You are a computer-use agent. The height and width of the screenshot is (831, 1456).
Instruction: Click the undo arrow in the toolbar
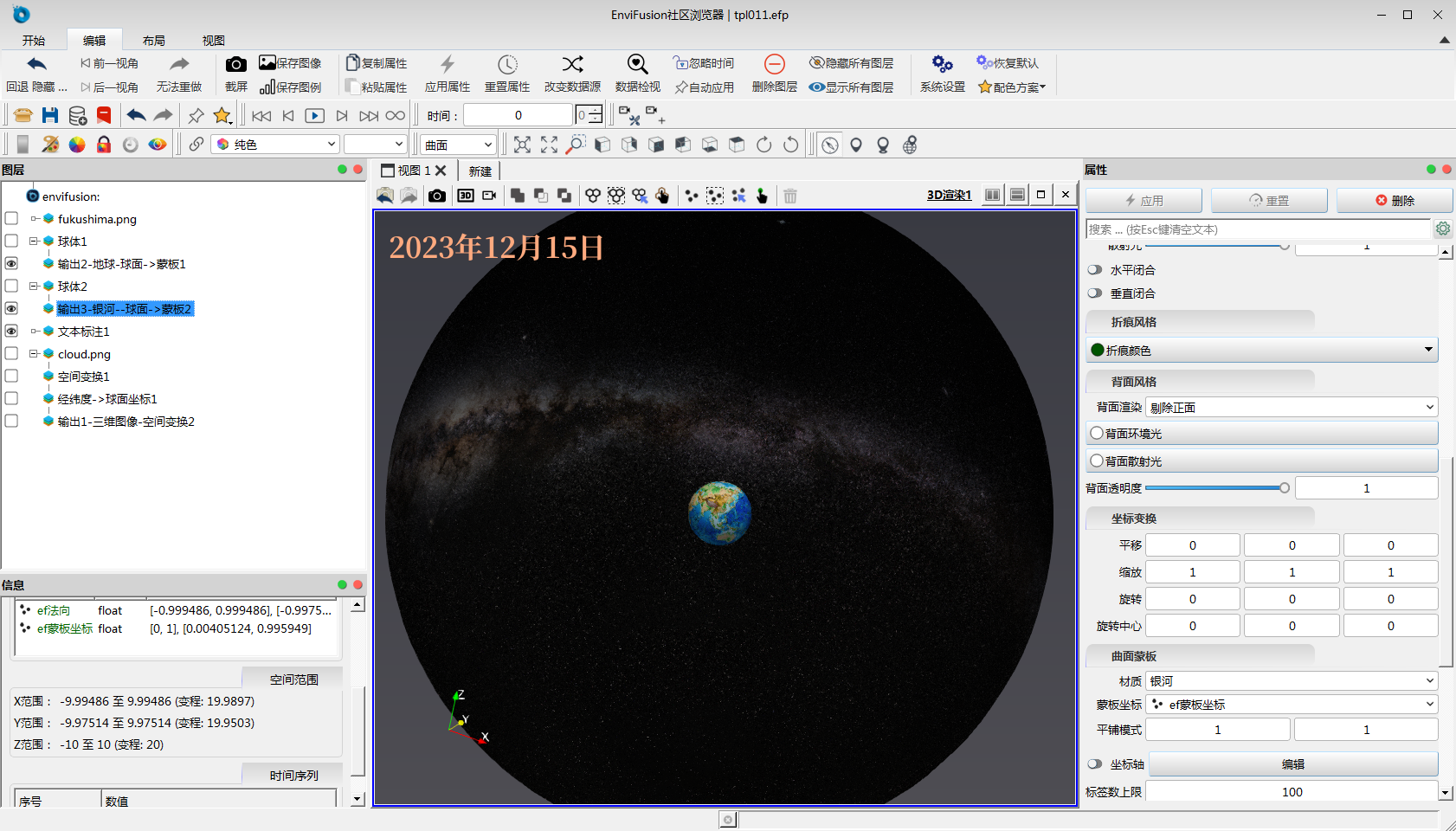(x=136, y=115)
